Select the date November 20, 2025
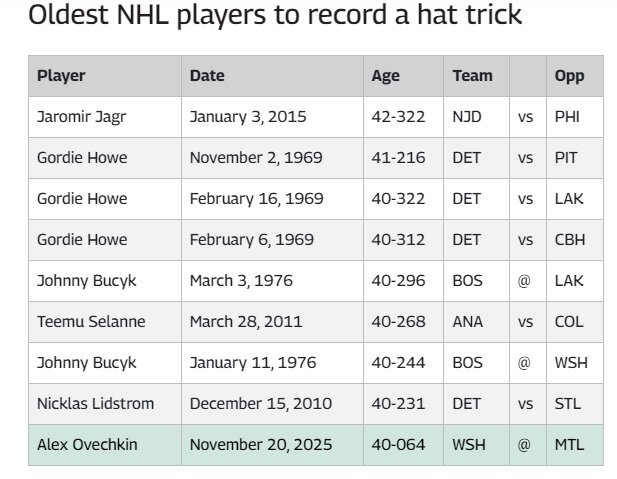Screen dimensions: 617x479 (x=261, y=445)
